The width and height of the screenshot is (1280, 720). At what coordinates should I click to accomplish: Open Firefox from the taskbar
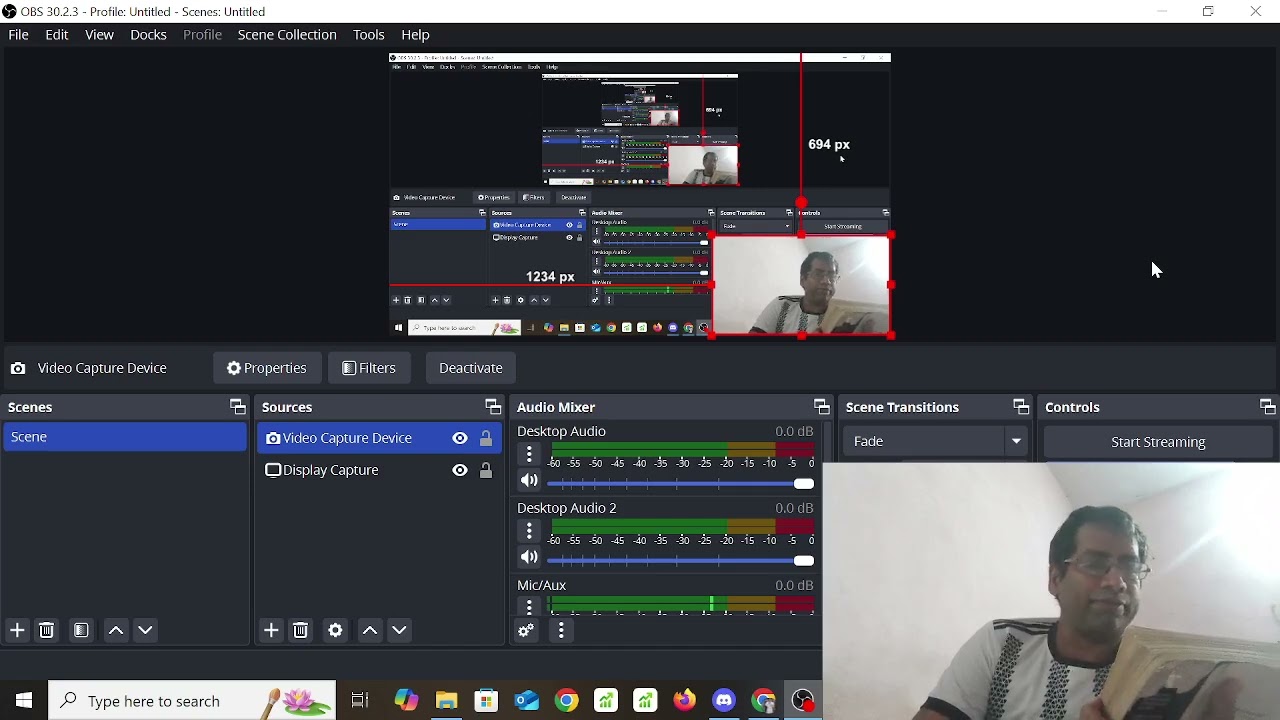point(684,701)
